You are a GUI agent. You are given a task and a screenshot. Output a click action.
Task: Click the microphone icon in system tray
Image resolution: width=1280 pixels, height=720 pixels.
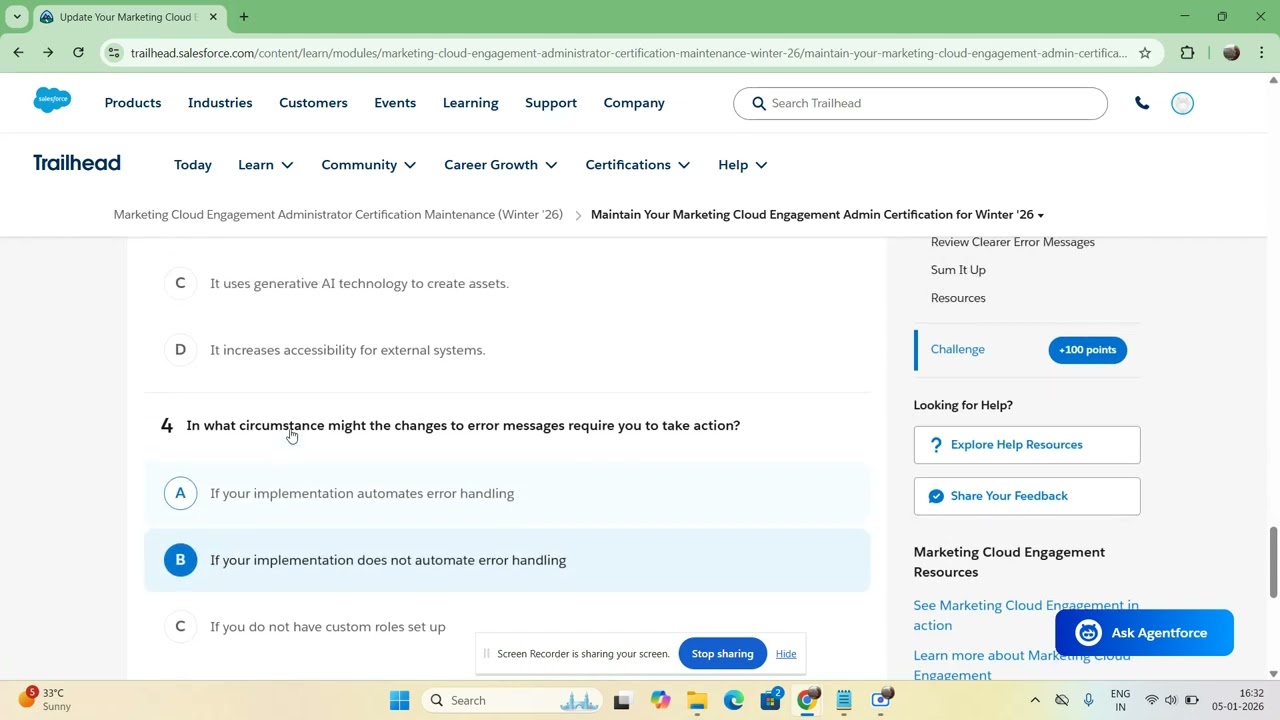point(1089,700)
